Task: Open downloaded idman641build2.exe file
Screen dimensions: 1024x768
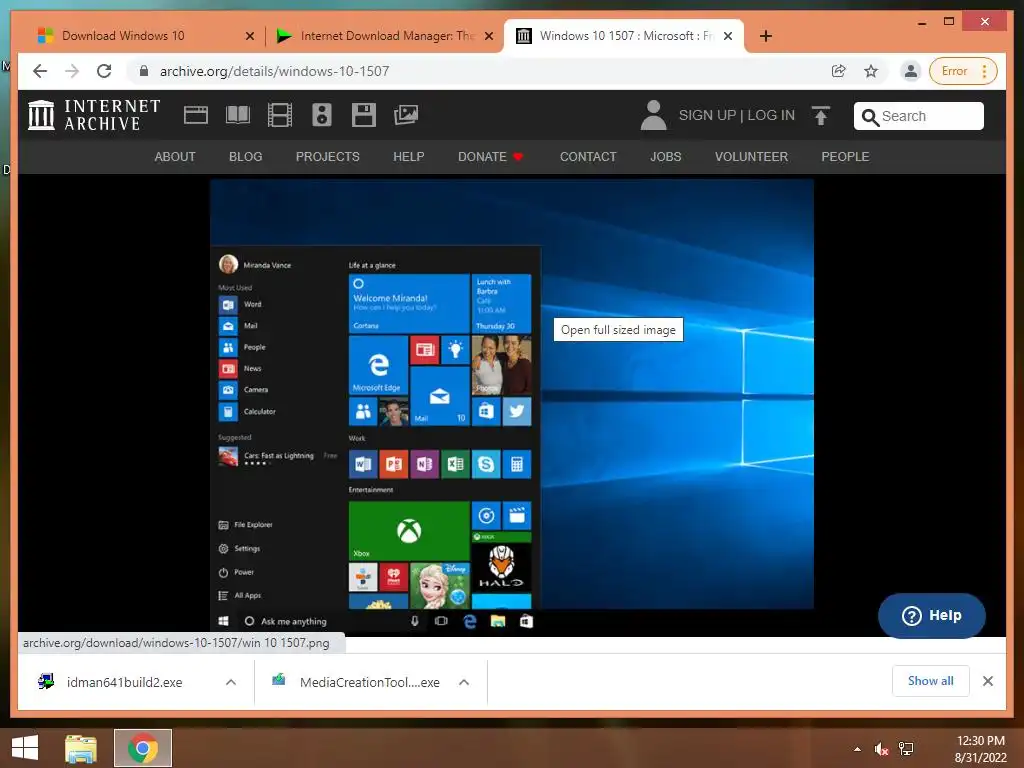Action: 124,682
